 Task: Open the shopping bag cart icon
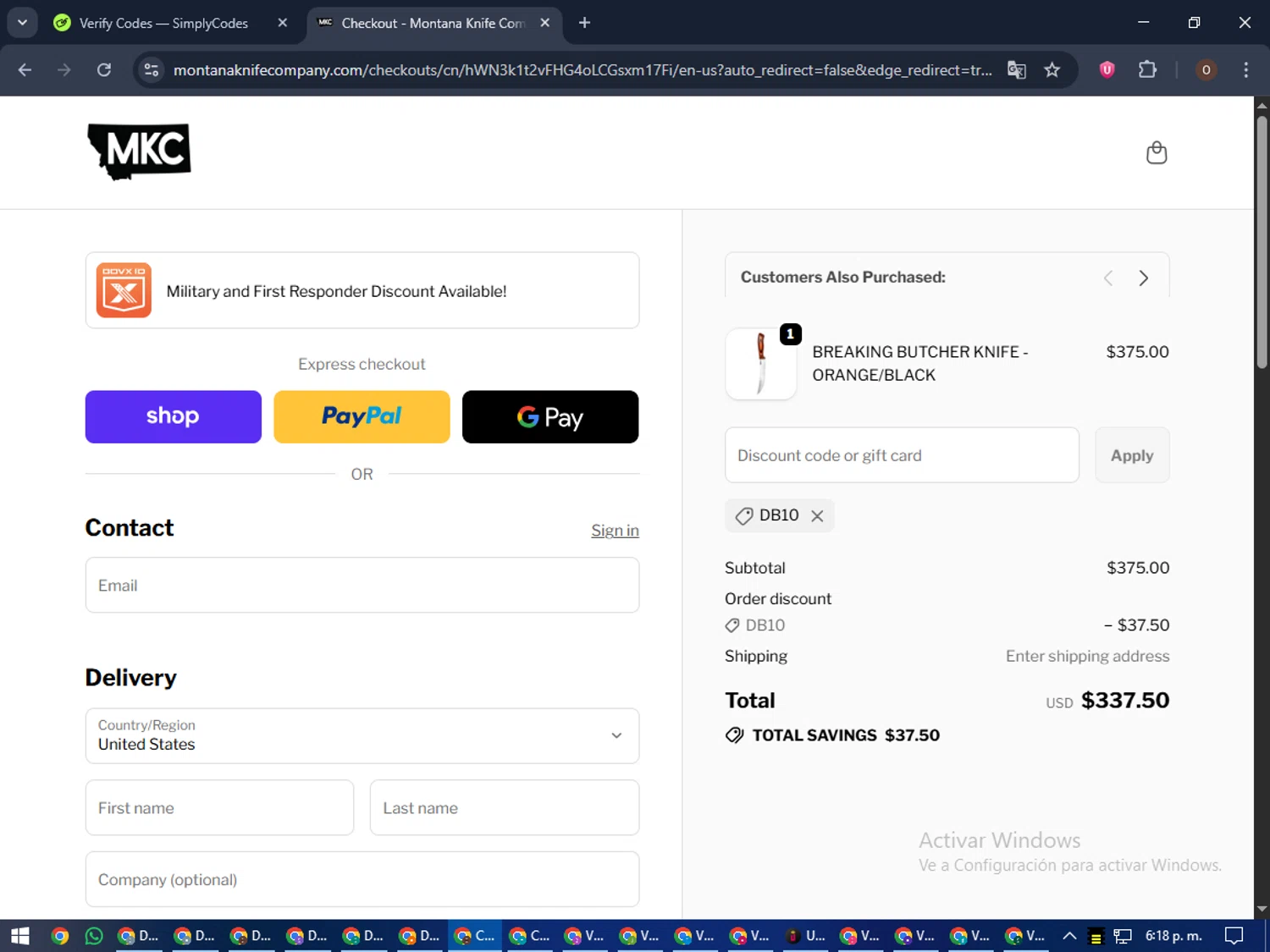tap(1157, 152)
